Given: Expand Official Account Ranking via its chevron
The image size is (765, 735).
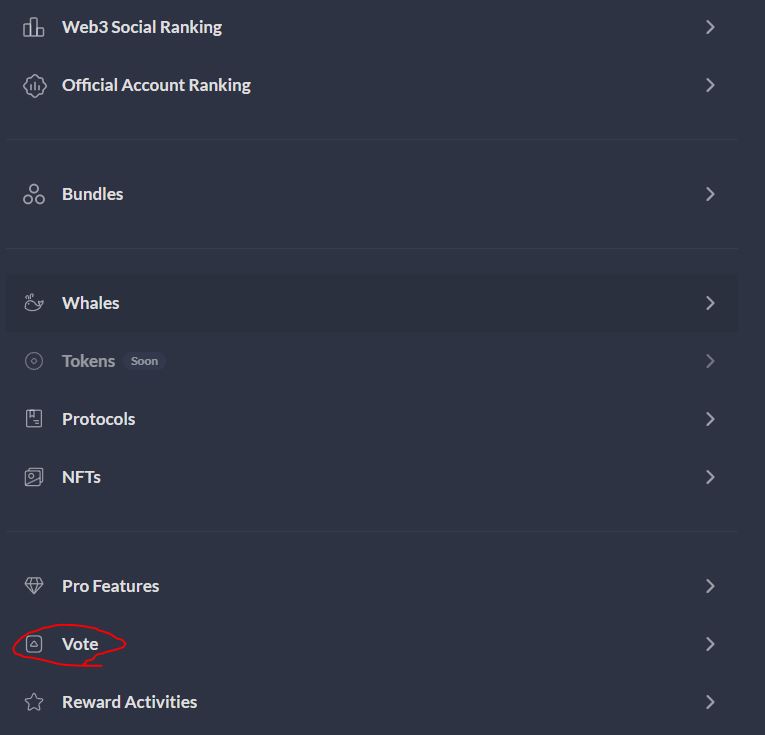Looking at the screenshot, I should pos(710,85).
